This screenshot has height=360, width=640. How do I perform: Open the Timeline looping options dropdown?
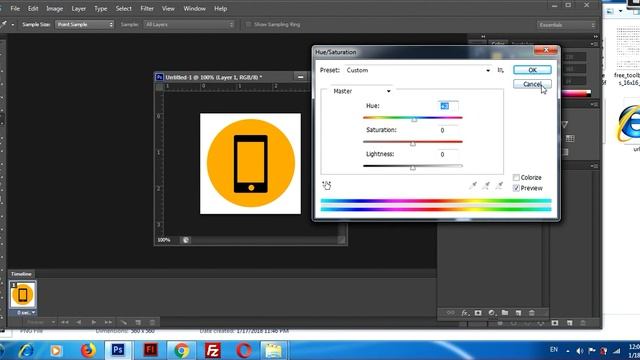[40, 322]
